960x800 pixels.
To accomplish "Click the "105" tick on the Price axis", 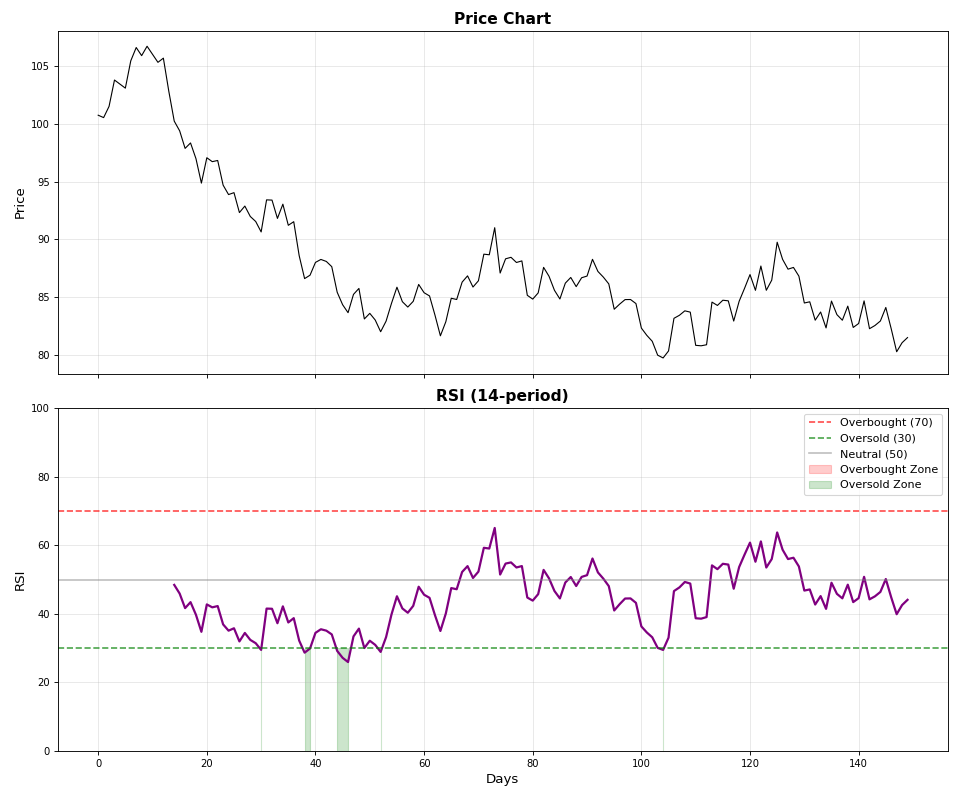I will [x=39, y=67].
